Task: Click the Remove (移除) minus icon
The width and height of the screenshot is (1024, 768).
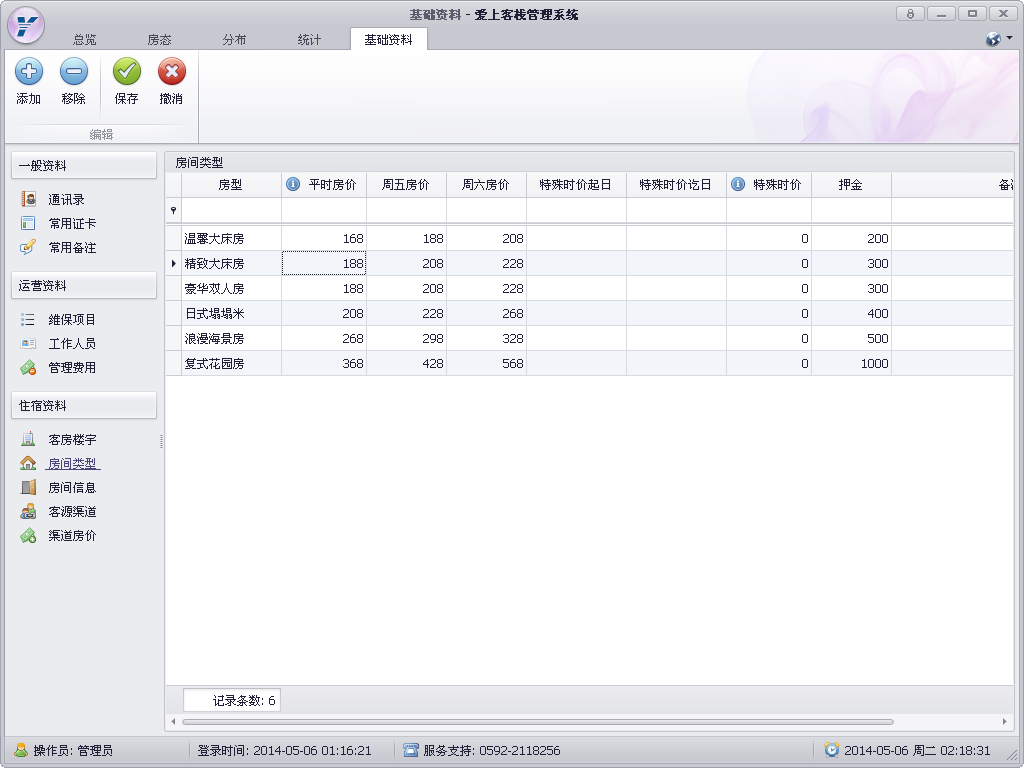Action: pyautogui.click(x=74, y=72)
